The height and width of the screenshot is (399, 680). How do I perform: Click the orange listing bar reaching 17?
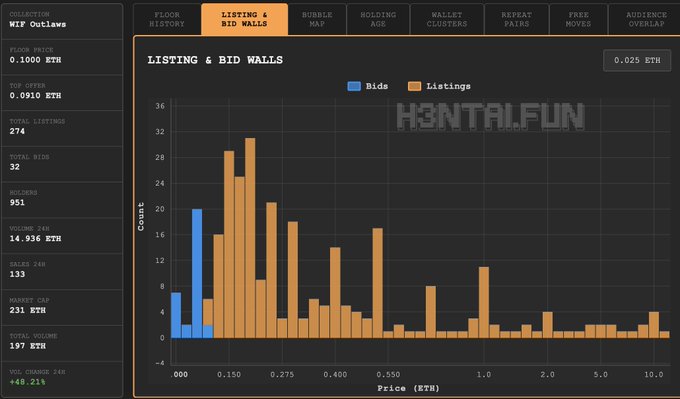pos(378,283)
